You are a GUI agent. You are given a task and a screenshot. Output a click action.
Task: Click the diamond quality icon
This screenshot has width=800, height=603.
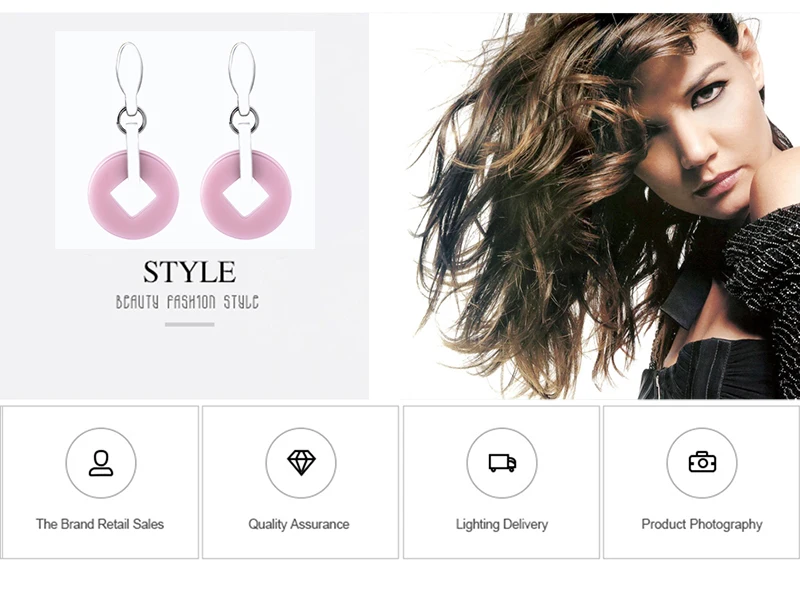click(301, 463)
